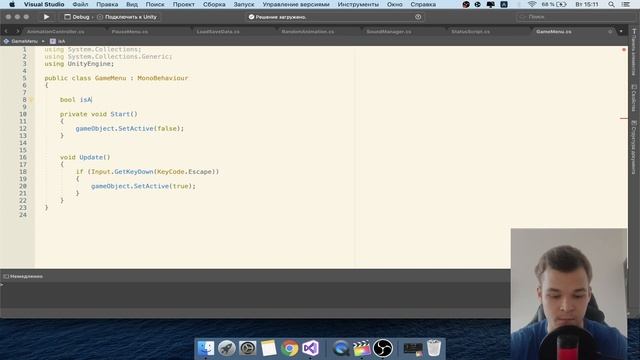
Task: Open the Debug configuration dropdown
Action: tap(77, 17)
